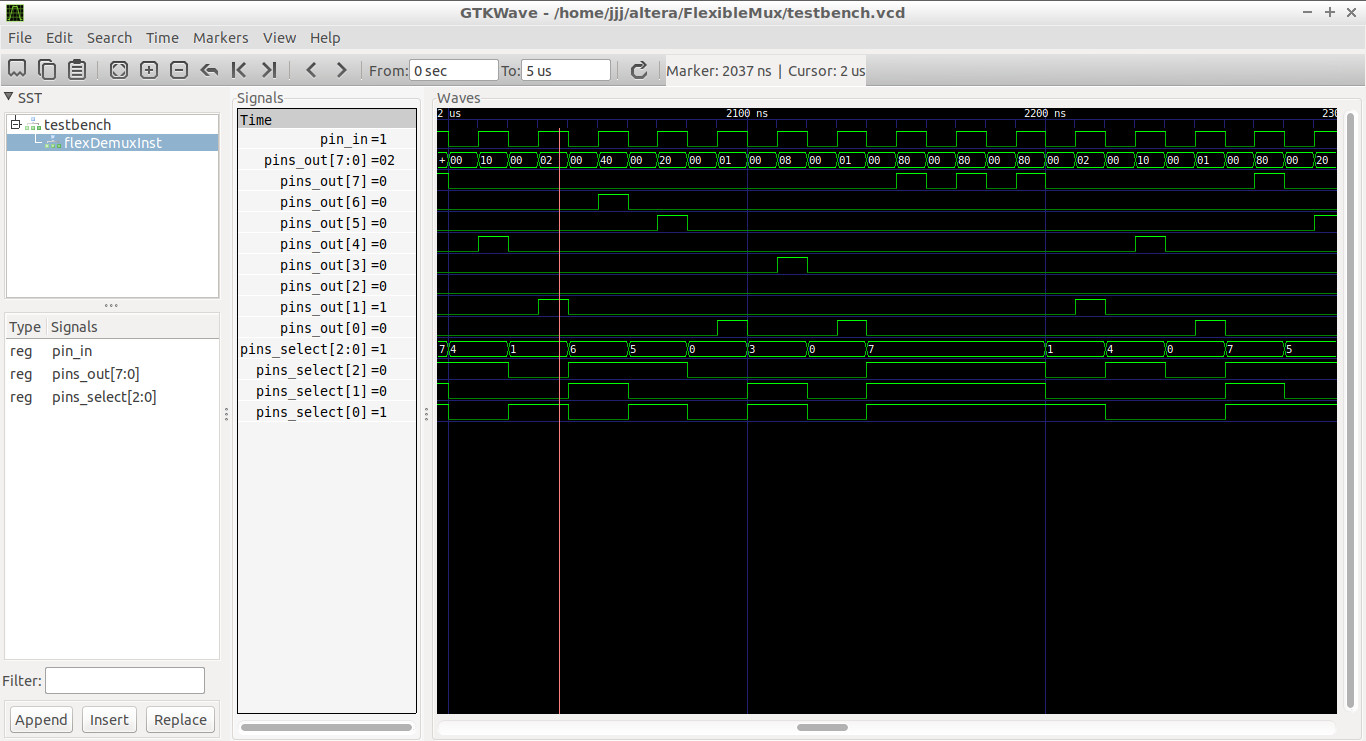Open the Help menu
This screenshot has width=1366, height=741.
coord(325,38)
